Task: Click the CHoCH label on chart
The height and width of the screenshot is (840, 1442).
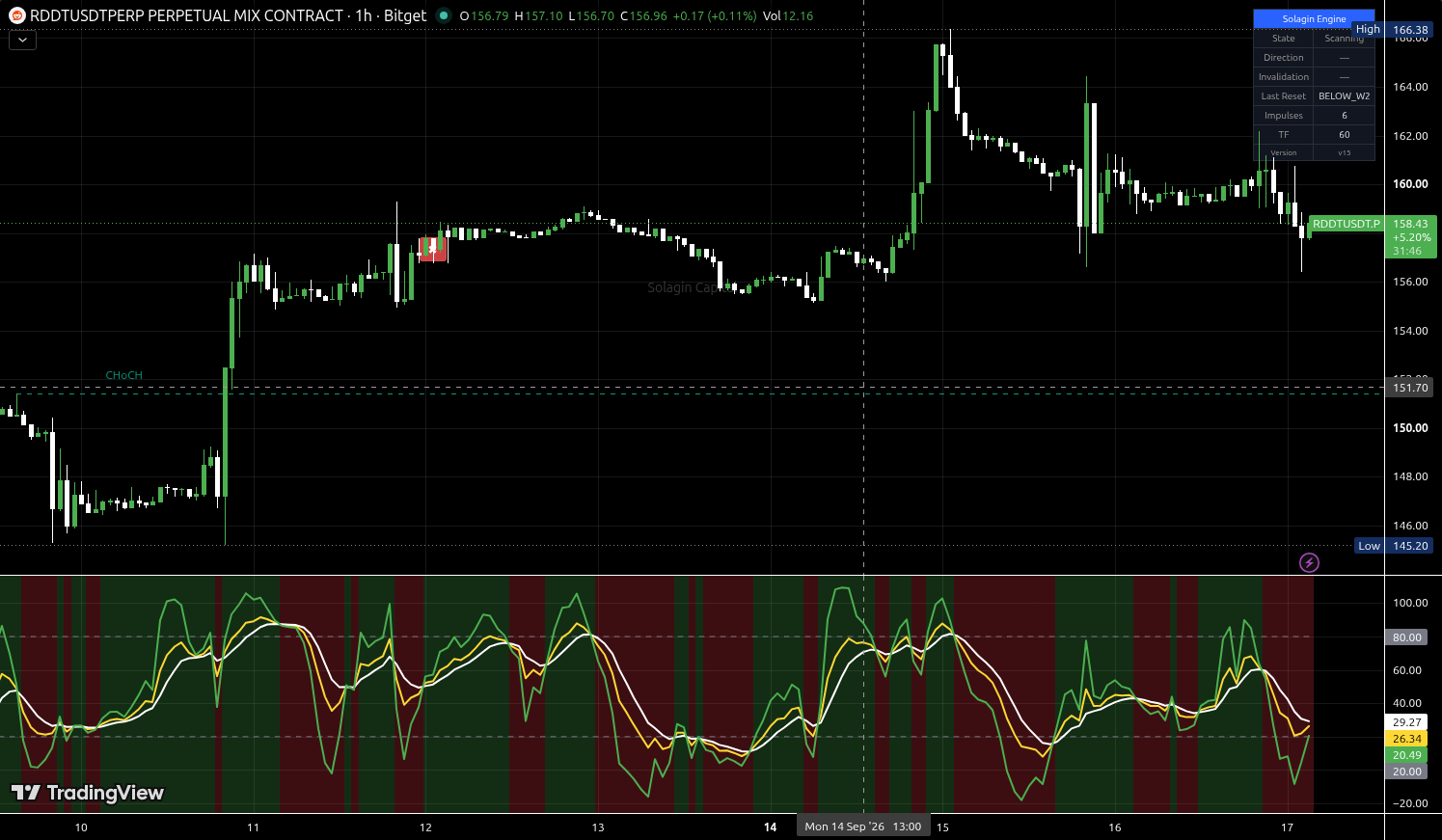Action: coord(123,375)
